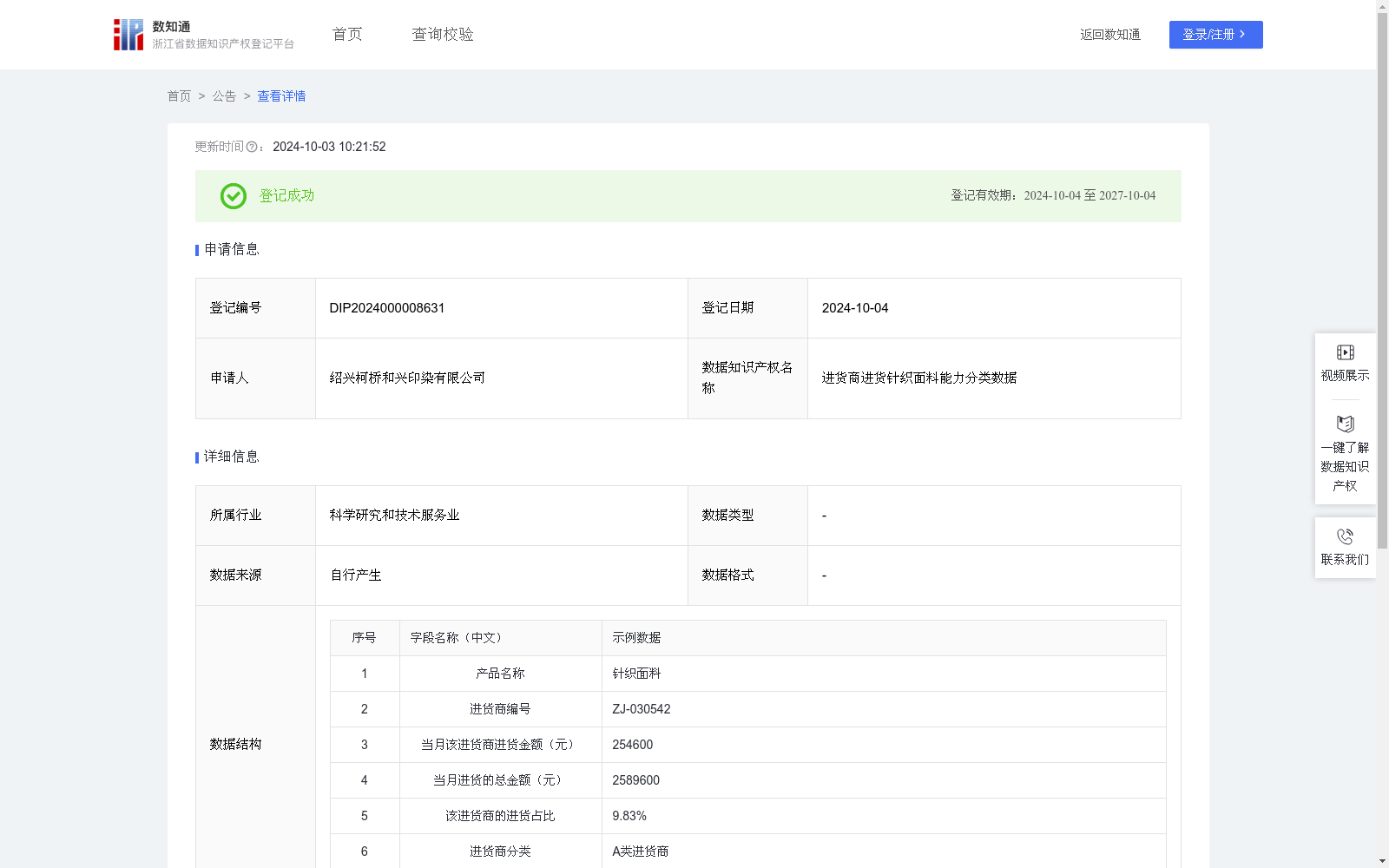
Task: Open the 首页 navigation tab
Action: tap(347, 35)
